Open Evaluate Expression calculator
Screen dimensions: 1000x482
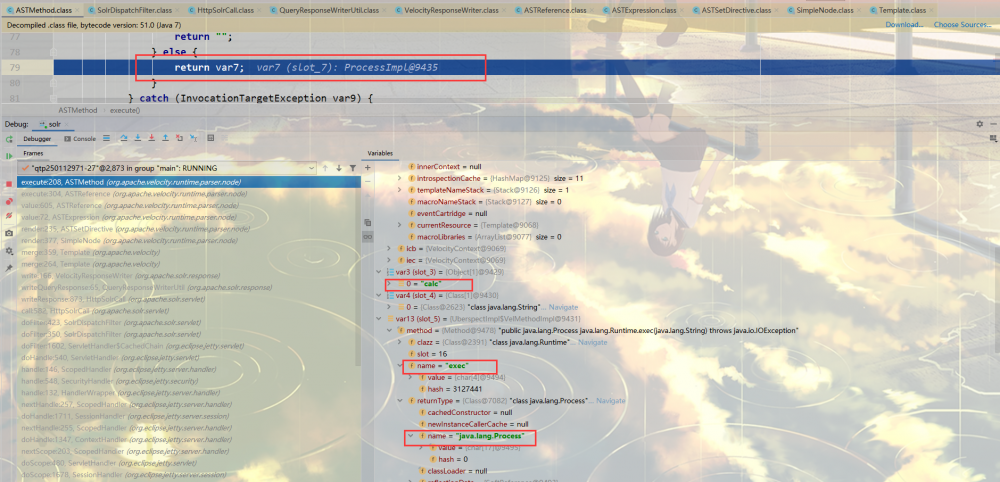click(210, 138)
